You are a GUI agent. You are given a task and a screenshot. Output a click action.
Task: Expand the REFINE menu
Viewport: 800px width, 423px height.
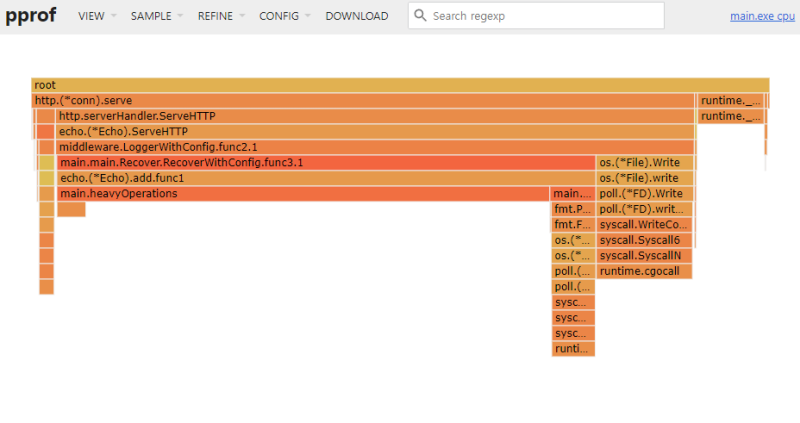coord(220,16)
